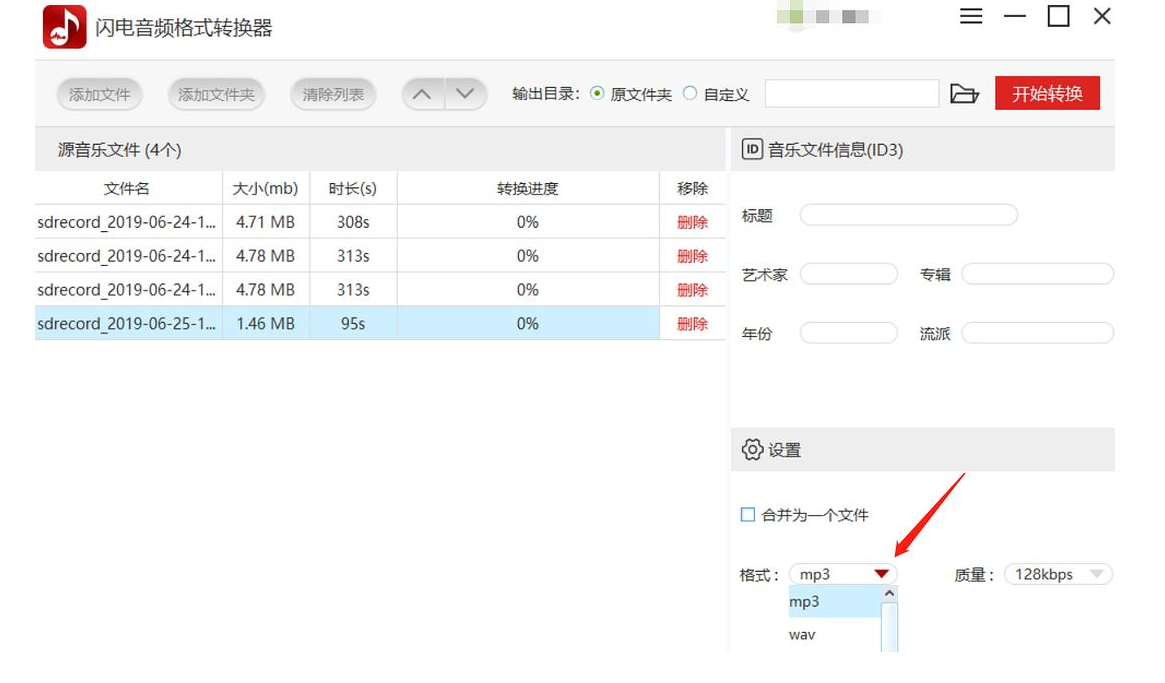The height and width of the screenshot is (683, 1165).
Task: Delete the third row 4.78 MB file
Action: click(692, 290)
